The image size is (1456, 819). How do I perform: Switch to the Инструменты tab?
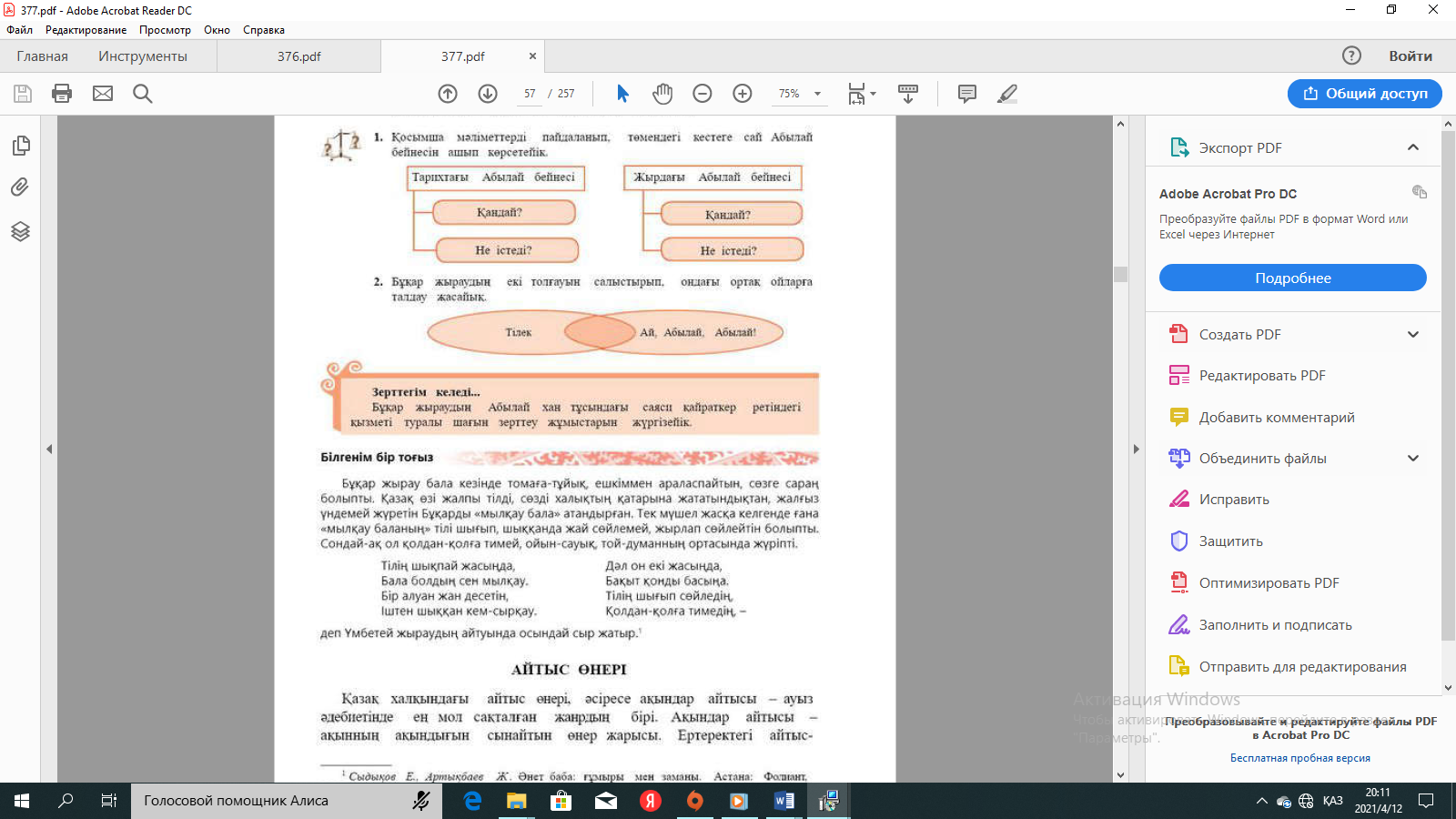click(x=143, y=56)
